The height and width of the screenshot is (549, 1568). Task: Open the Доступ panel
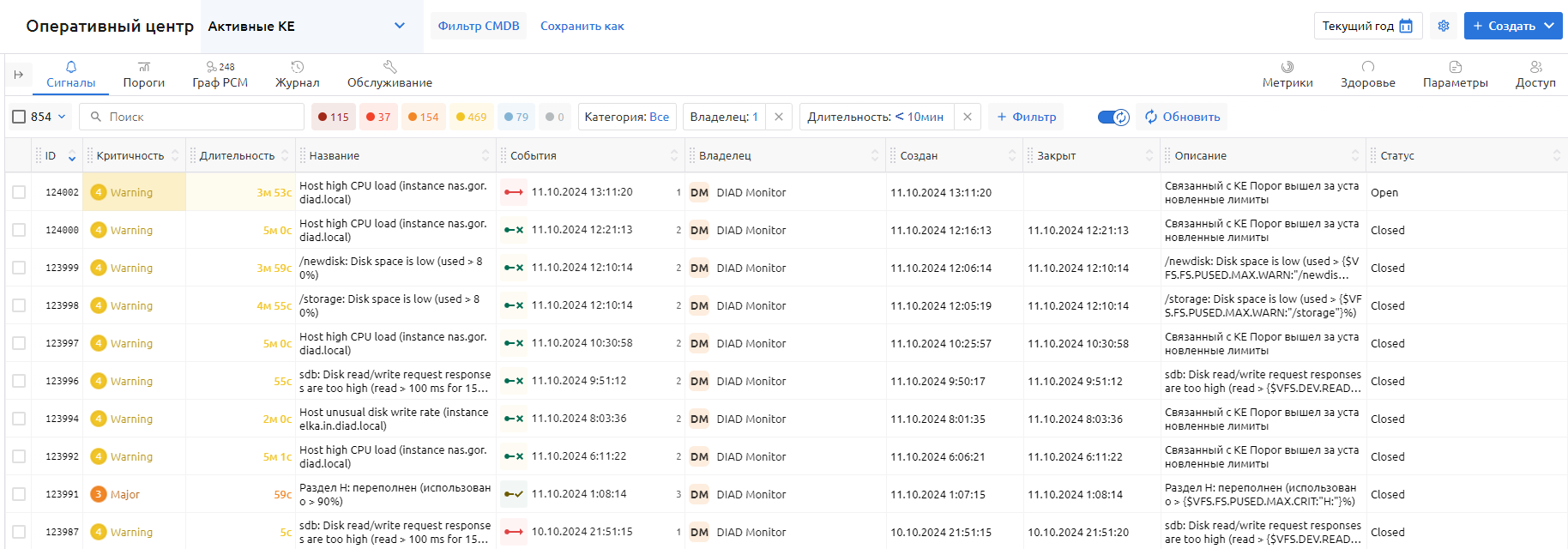click(x=1535, y=75)
